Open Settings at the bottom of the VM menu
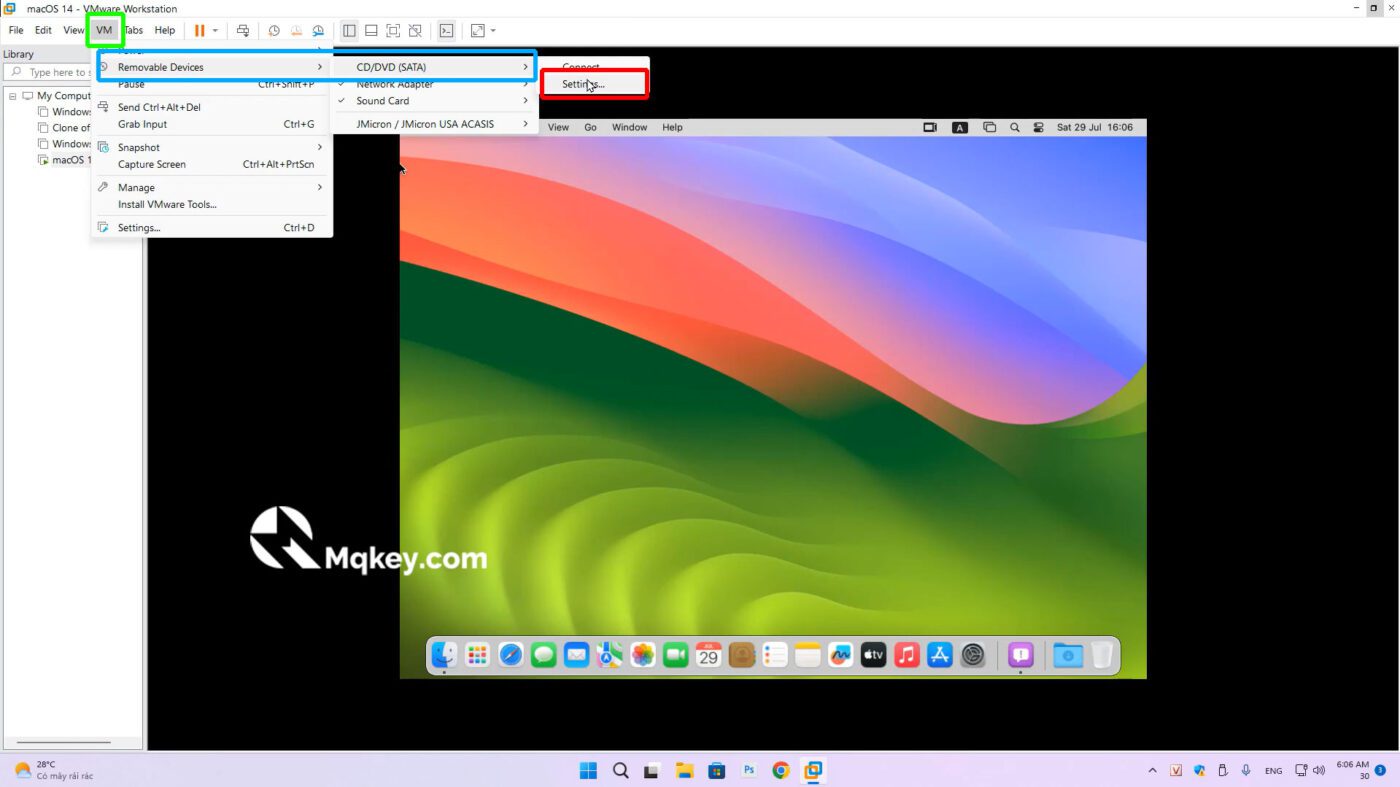This screenshot has height=787, width=1400. click(211, 228)
